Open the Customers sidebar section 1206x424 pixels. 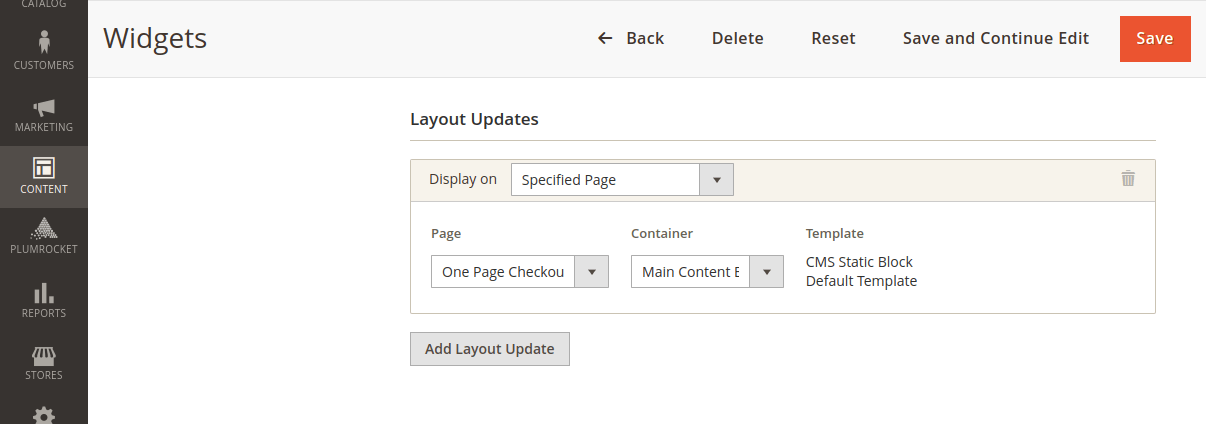point(44,51)
